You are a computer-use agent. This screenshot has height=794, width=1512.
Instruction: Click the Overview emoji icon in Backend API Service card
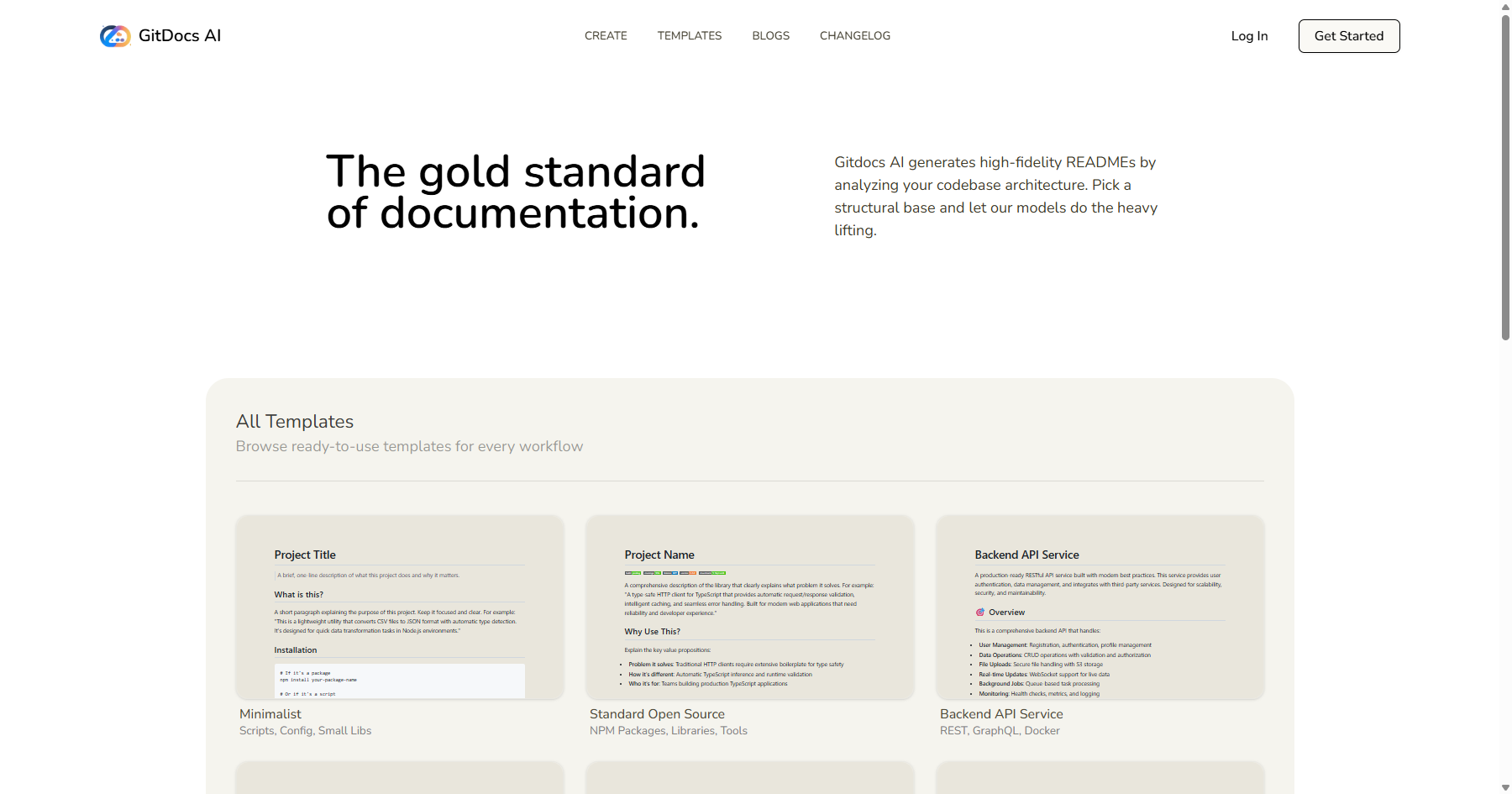pyautogui.click(x=980, y=612)
